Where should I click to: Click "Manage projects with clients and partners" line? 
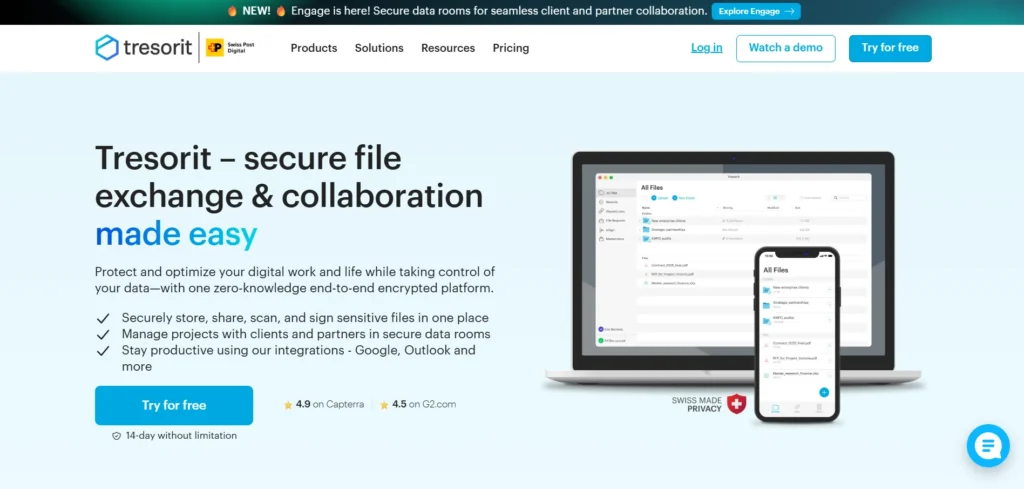[x=306, y=334]
